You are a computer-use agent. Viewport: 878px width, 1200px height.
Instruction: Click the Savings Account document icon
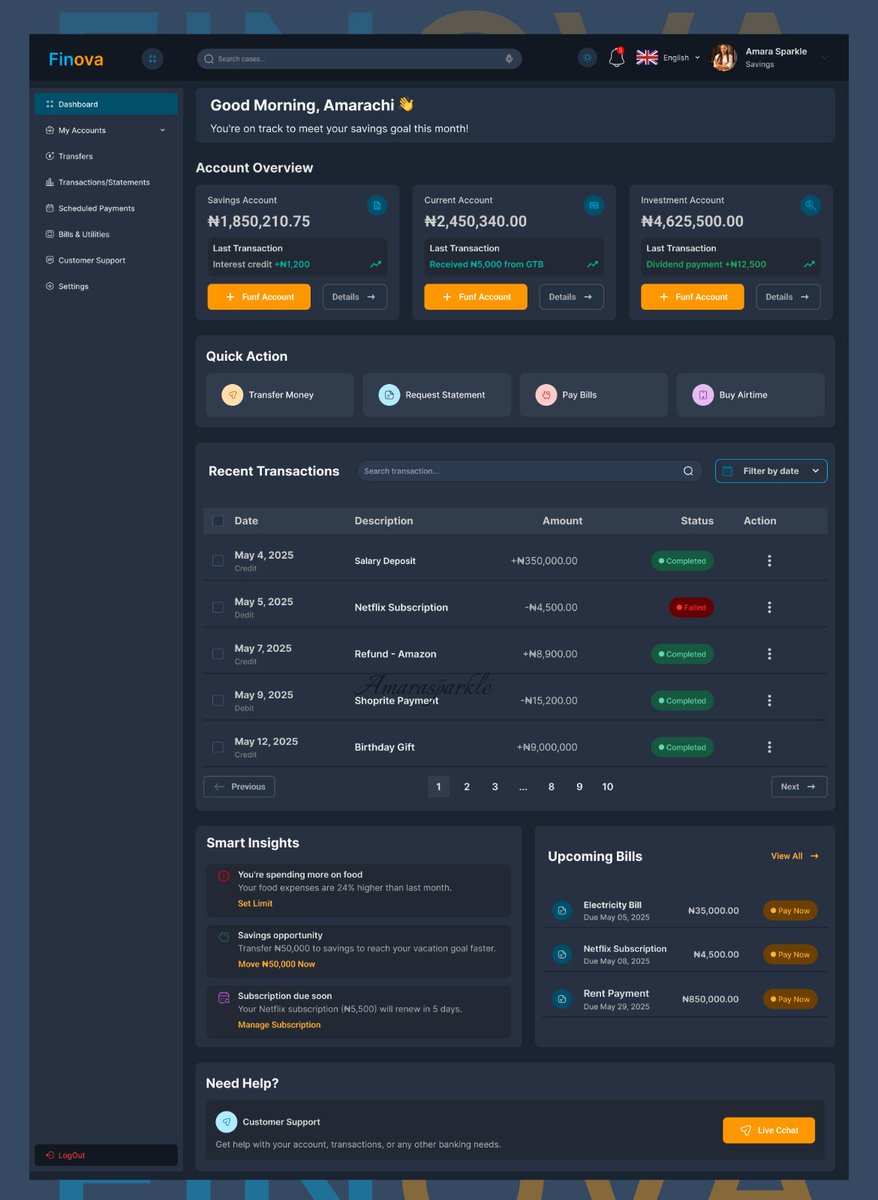tap(377, 205)
